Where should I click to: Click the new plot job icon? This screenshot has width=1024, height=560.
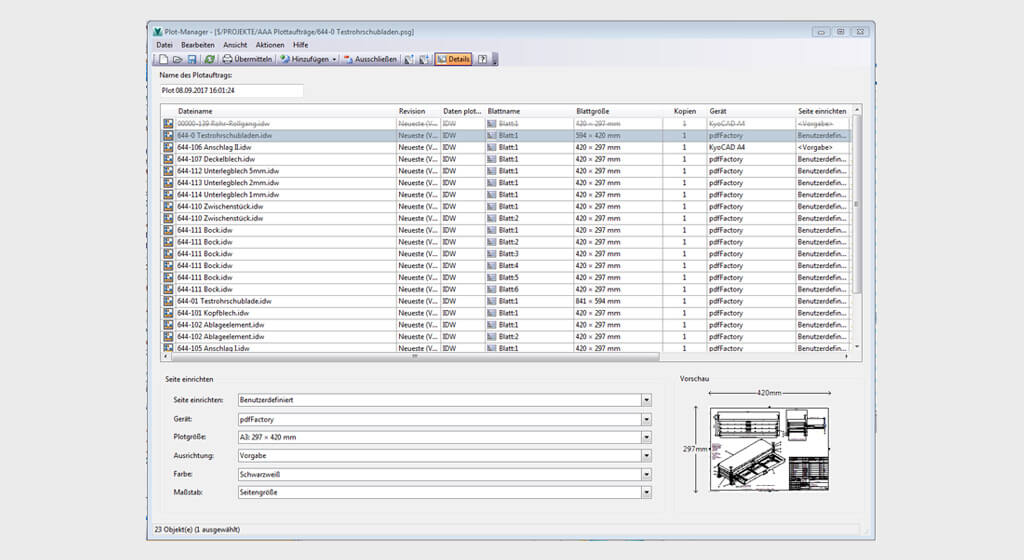point(163,60)
